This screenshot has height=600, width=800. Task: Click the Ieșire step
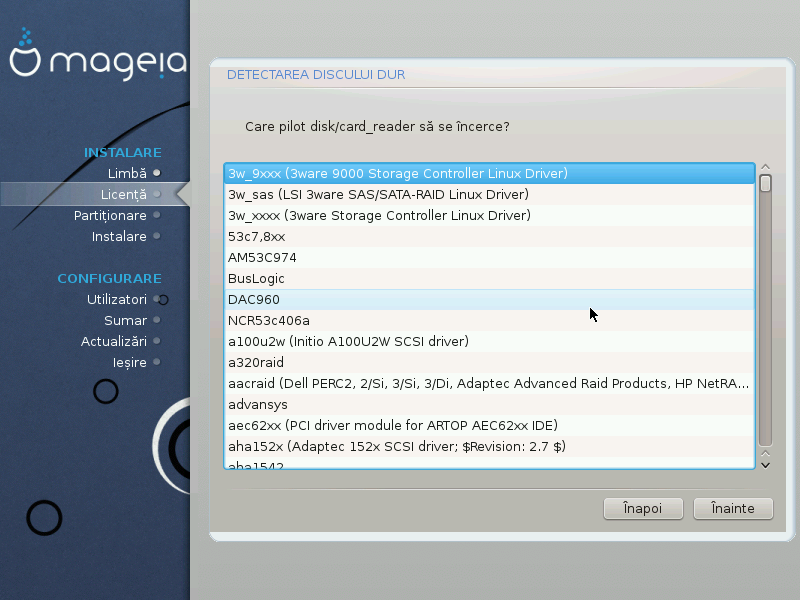(130, 363)
